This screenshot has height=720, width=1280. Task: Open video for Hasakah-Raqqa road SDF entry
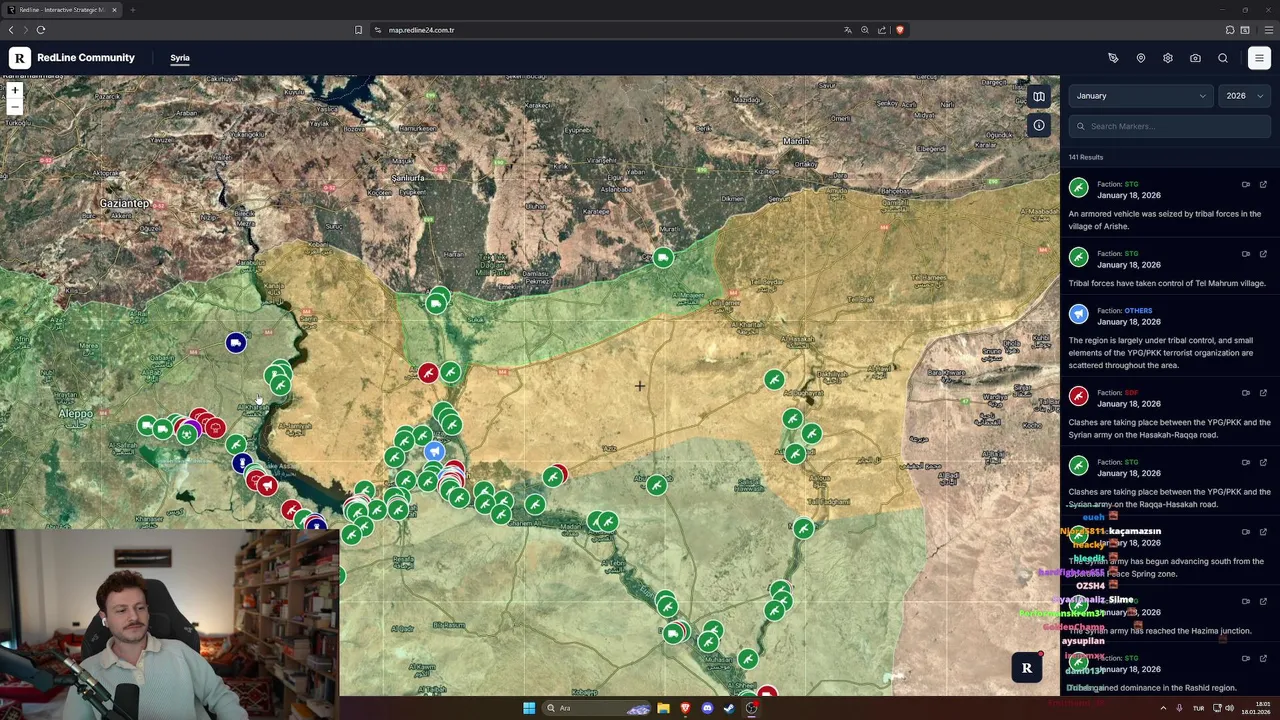pos(1246,393)
